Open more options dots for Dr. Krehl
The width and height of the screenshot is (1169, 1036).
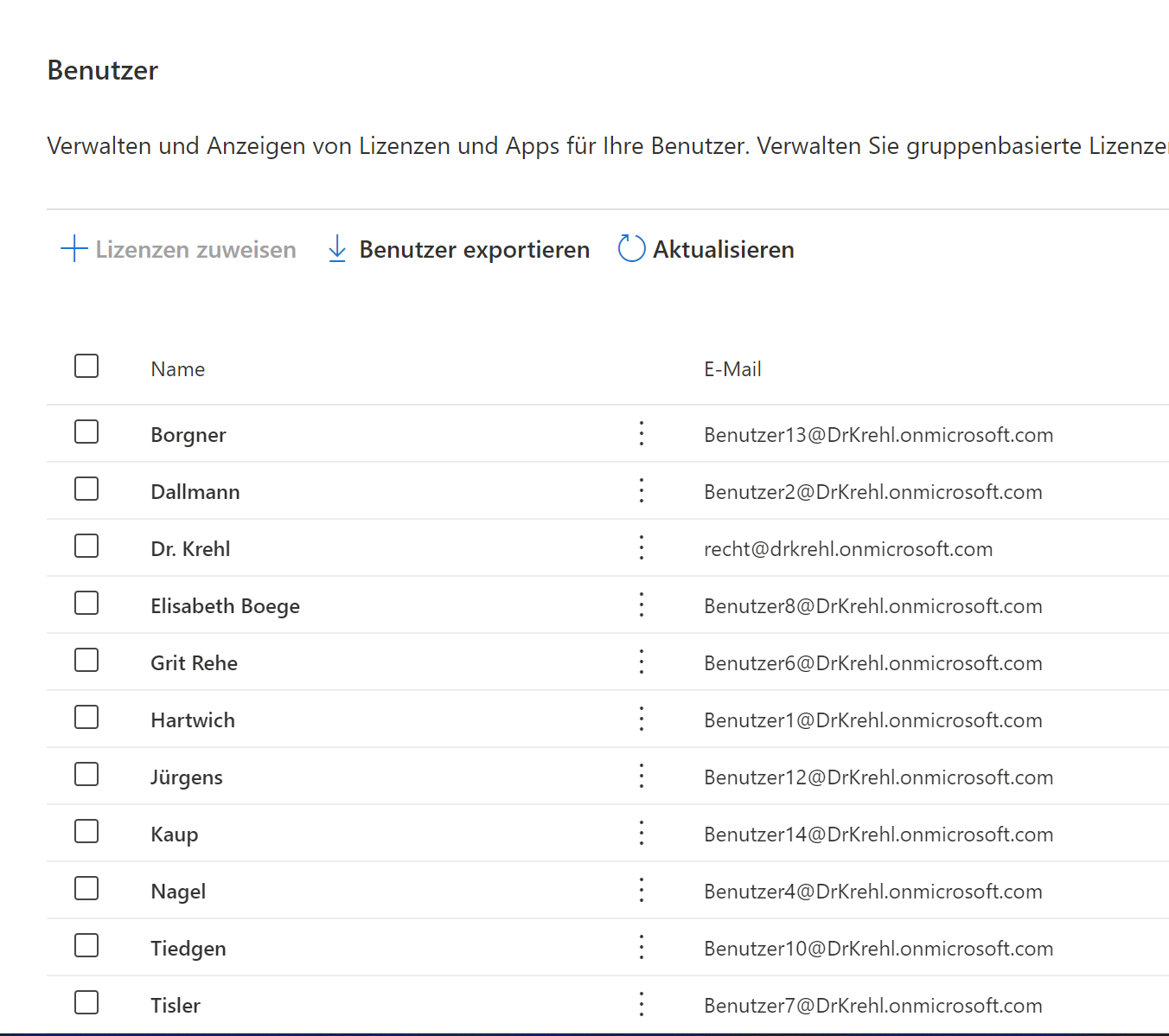(642, 547)
